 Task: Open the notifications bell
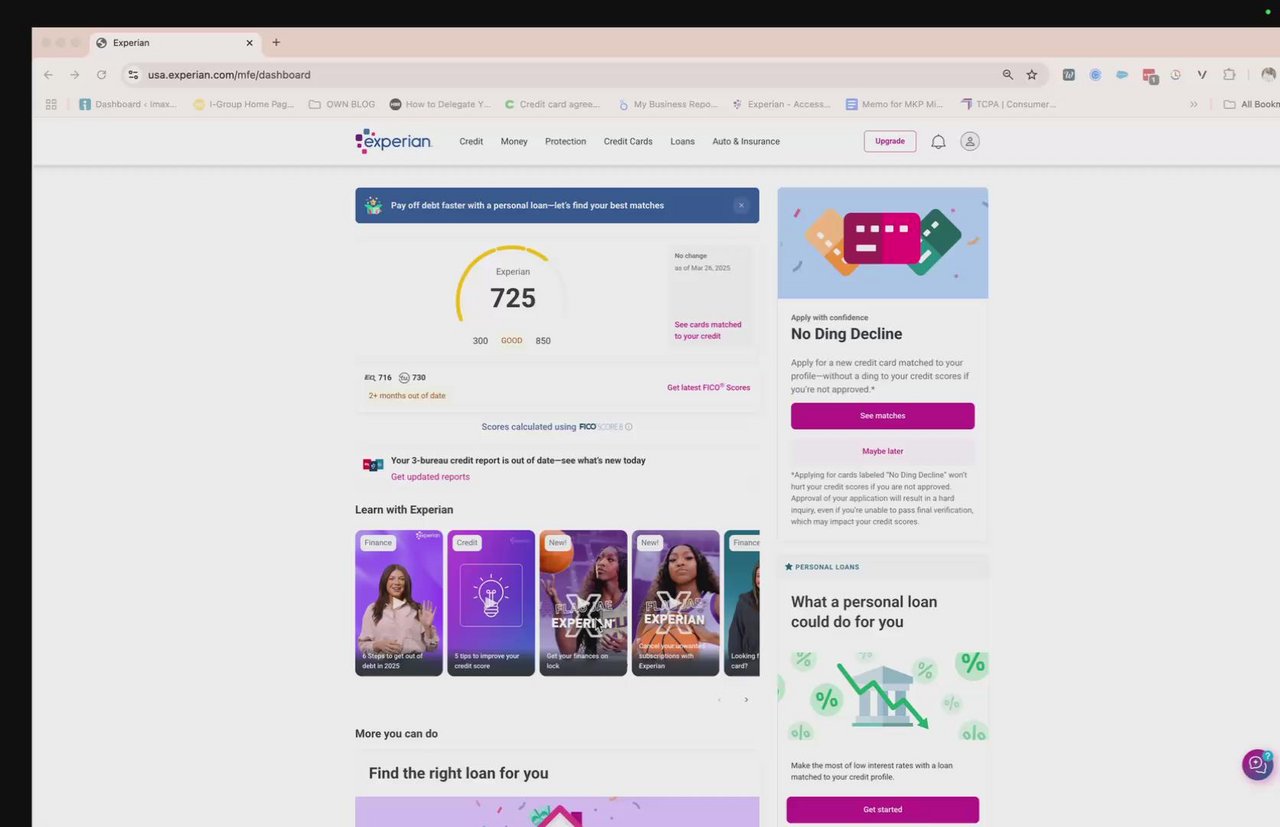tap(938, 142)
